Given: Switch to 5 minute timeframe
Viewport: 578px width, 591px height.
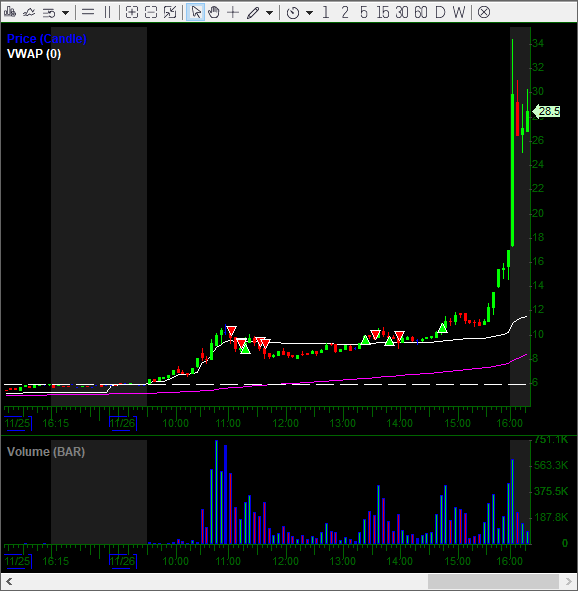Looking at the screenshot, I should [363, 12].
